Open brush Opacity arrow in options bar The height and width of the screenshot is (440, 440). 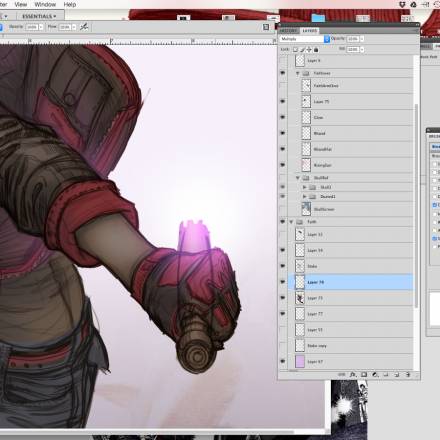pyautogui.click(x=41, y=27)
